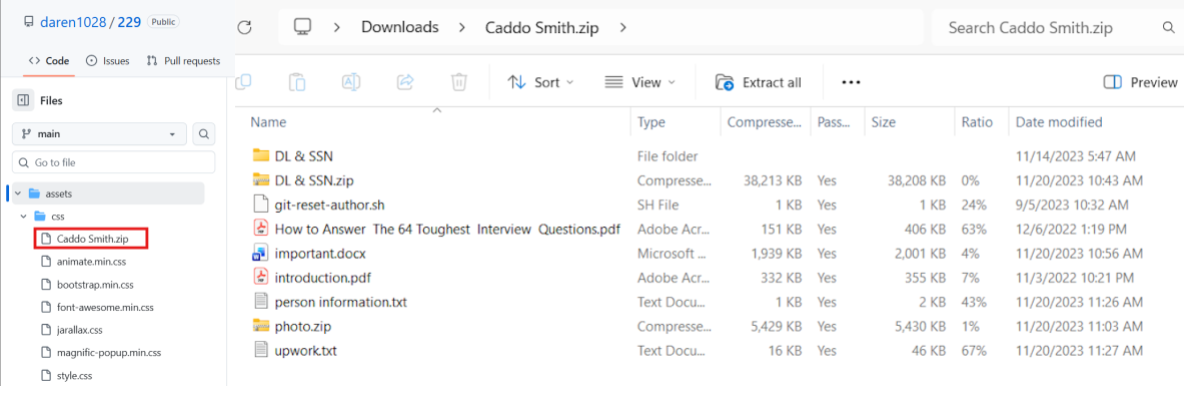Viewport: 1184px width, 403px height.
Task: Click the Copy toolbar icon
Action: coord(245,82)
